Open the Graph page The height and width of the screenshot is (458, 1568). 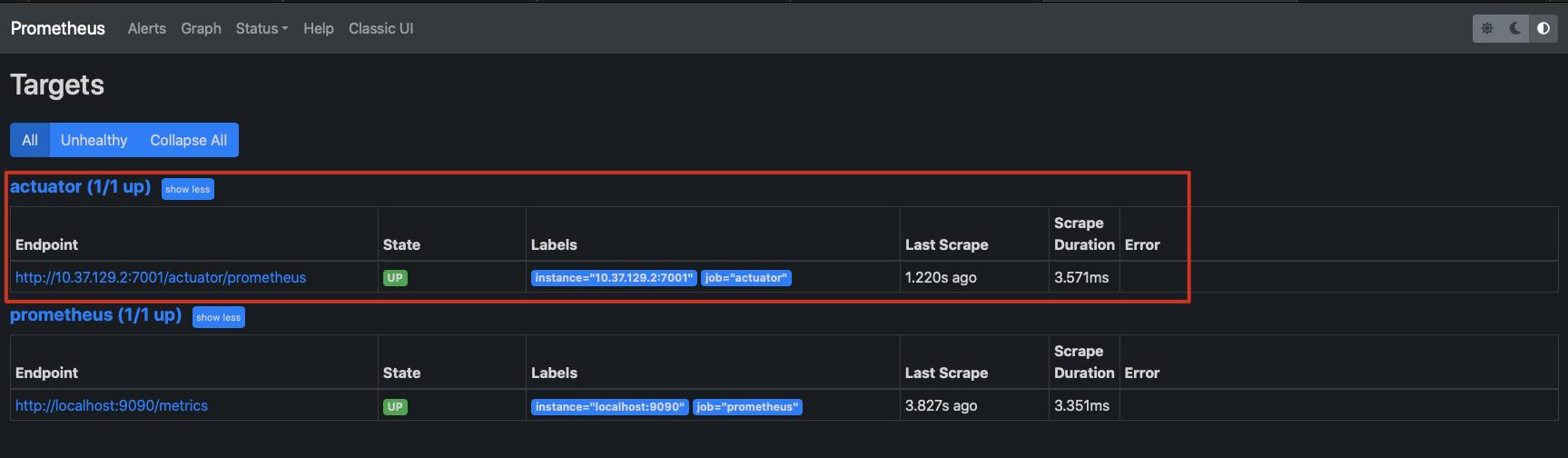201,28
